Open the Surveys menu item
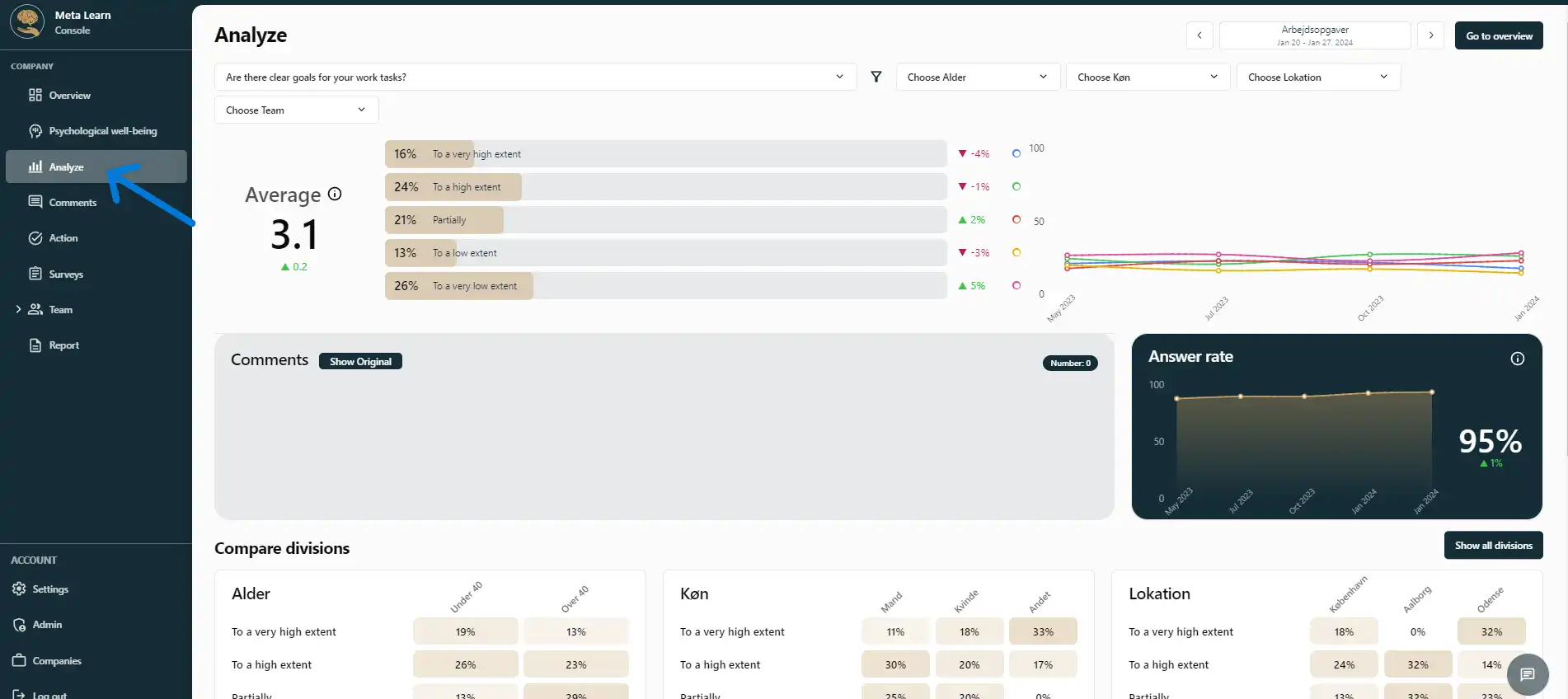Image resolution: width=1568 pixels, height=699 pixels. click(x=66, y=274)
